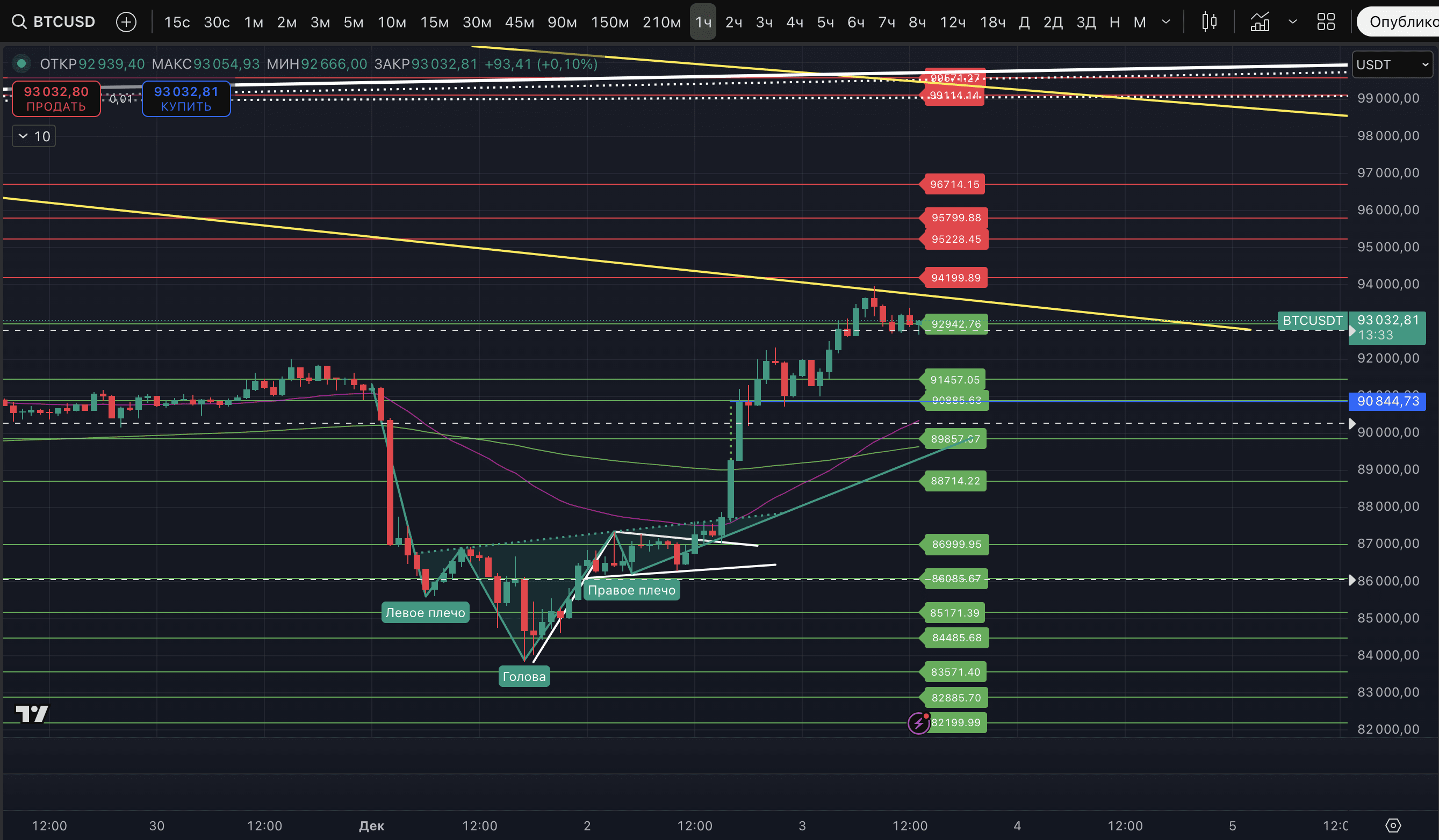Select the Д daily timeframe
This screenshot has height=840, width=1439.
pyautogui.click(x=1024, y=21)
